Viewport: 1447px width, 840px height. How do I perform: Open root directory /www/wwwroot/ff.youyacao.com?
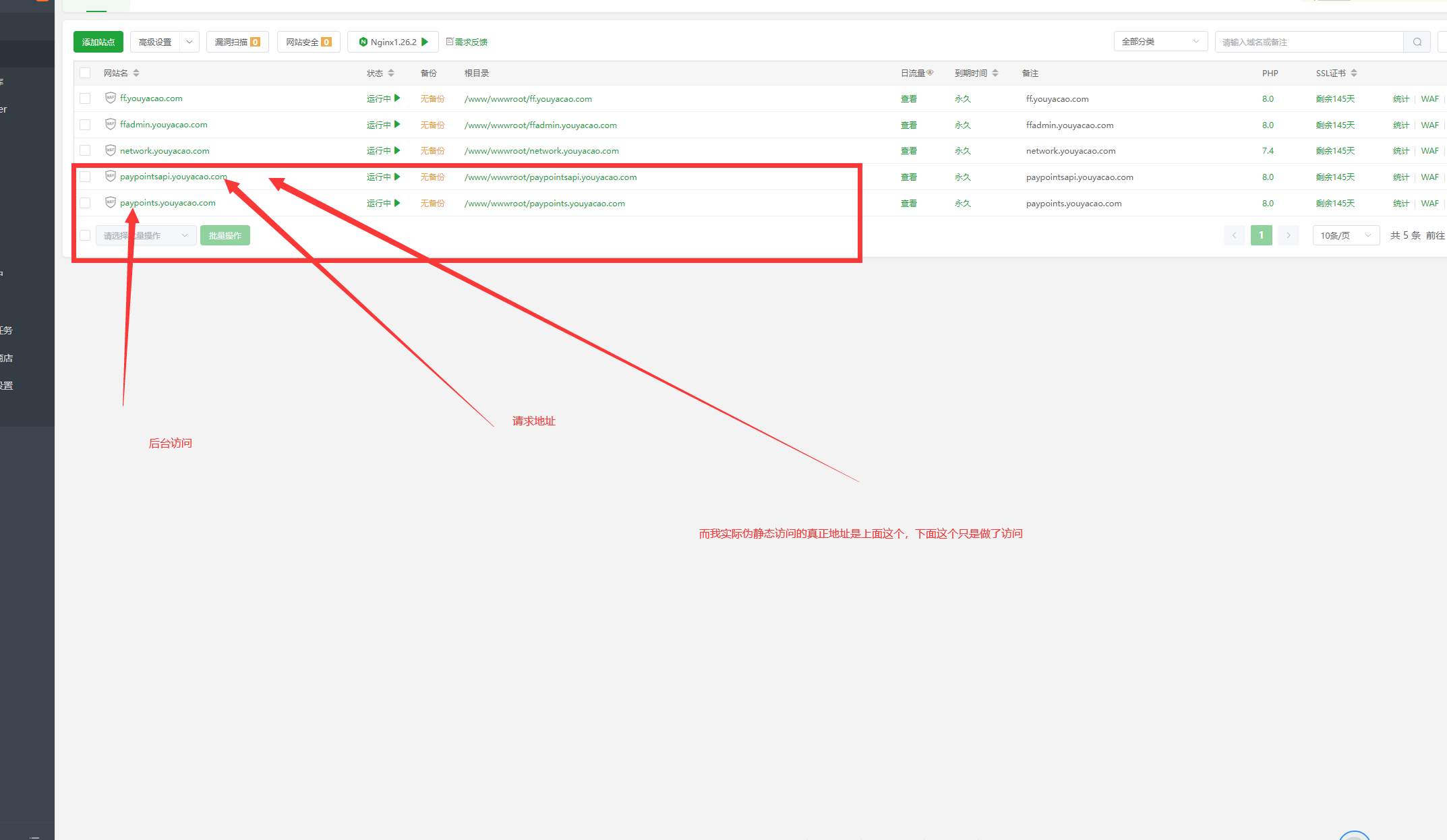coord(528,98)
